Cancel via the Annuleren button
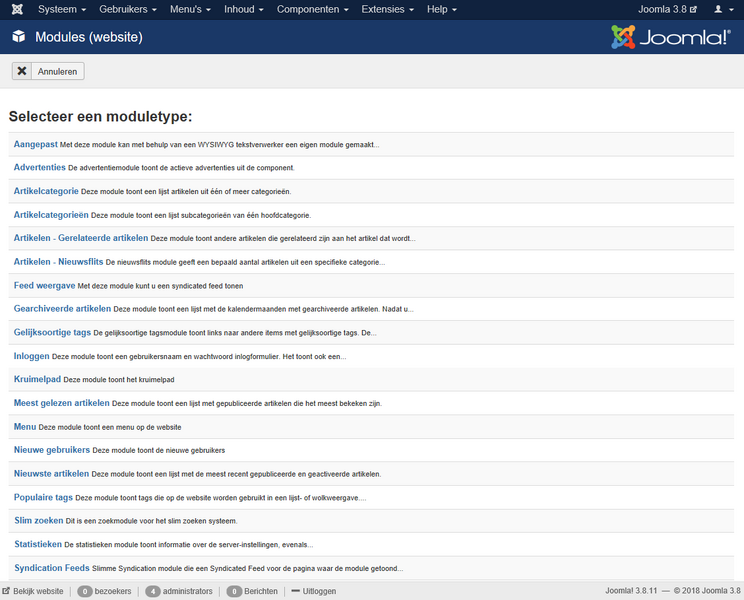 [48, 71]
